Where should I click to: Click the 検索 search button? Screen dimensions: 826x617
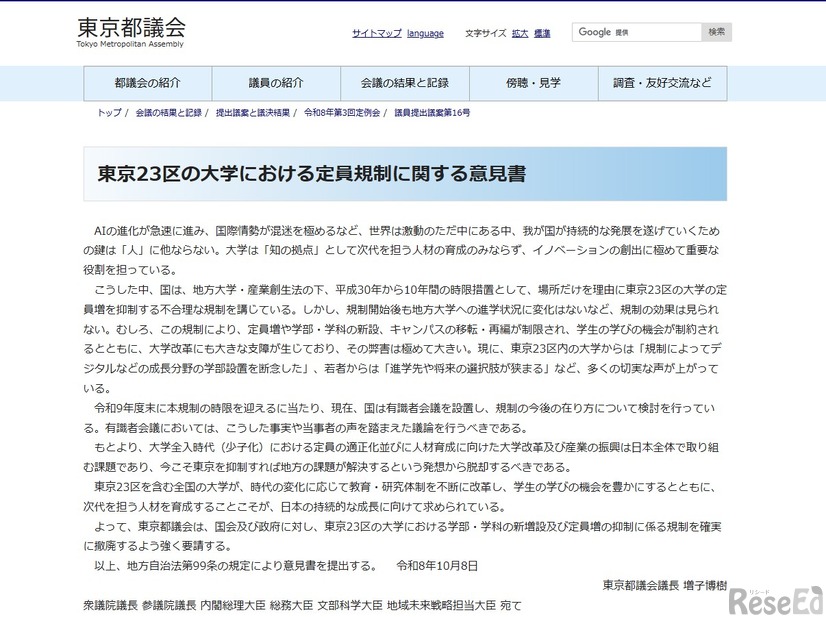pyautogui.click(x=716, y=32)
